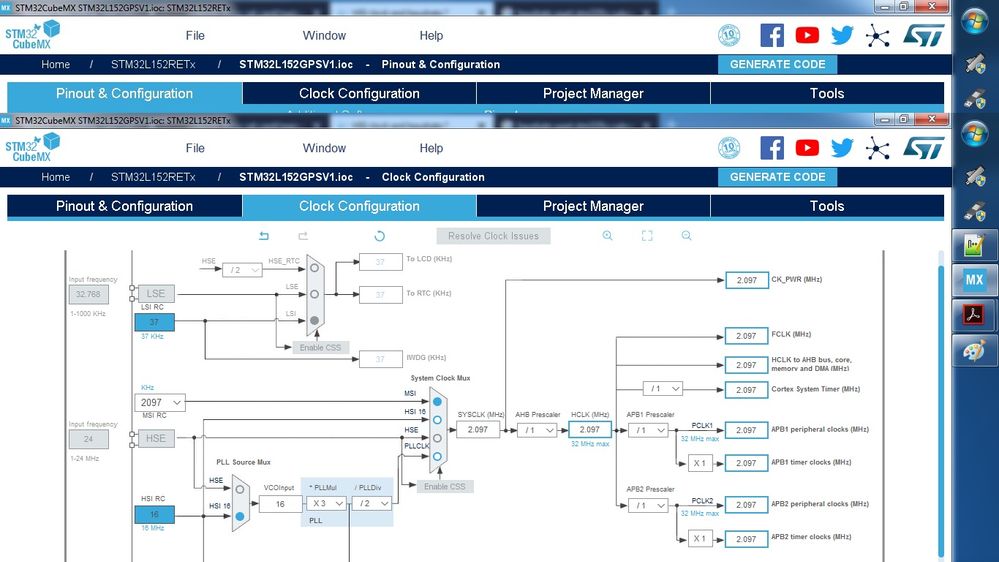Click GENERATE CODE in back Pinout window

pyautogui.click(x=777, y=64)
